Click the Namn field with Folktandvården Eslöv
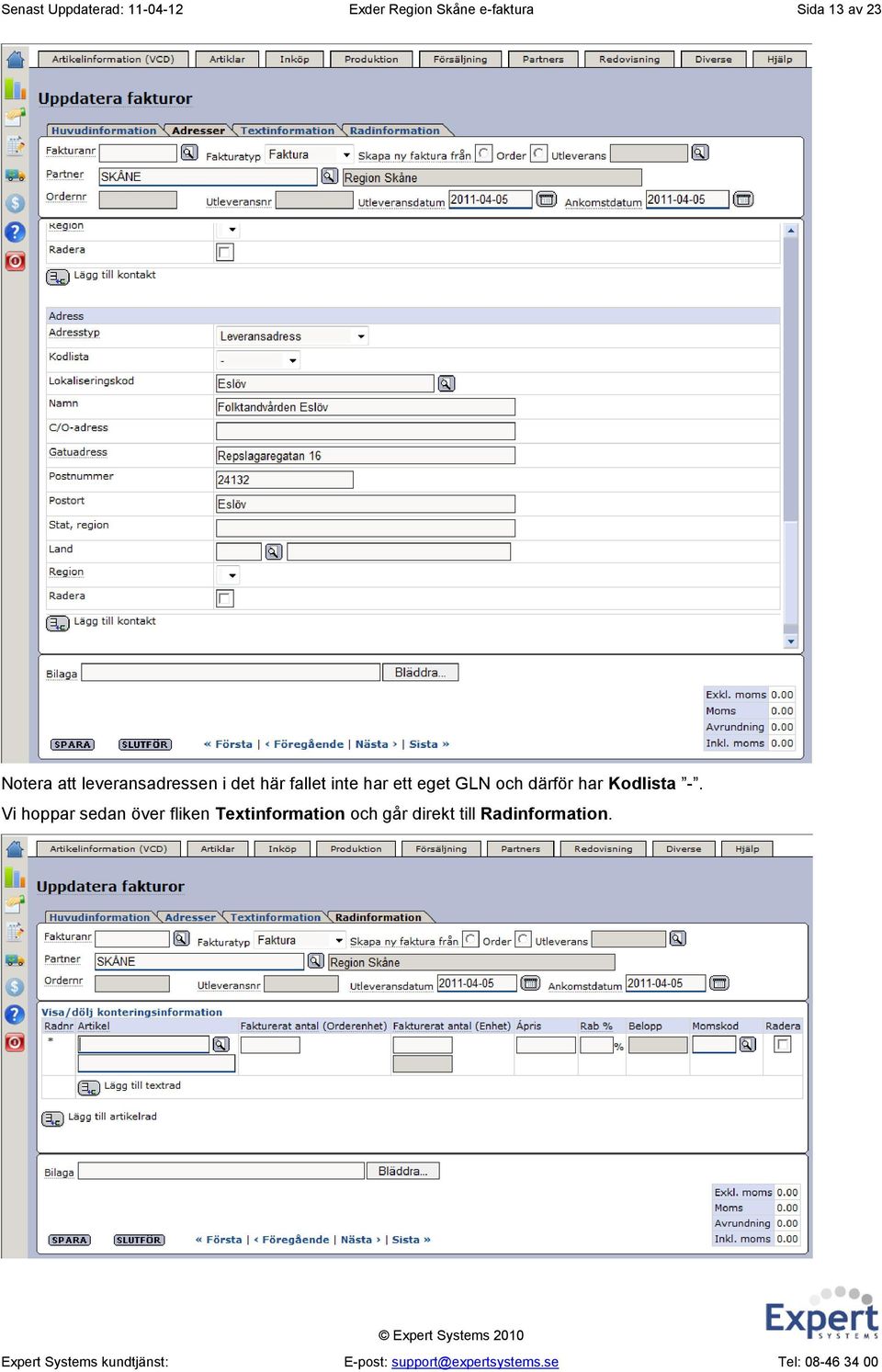The image size is (882, 1372). click(x=366, y=406)
